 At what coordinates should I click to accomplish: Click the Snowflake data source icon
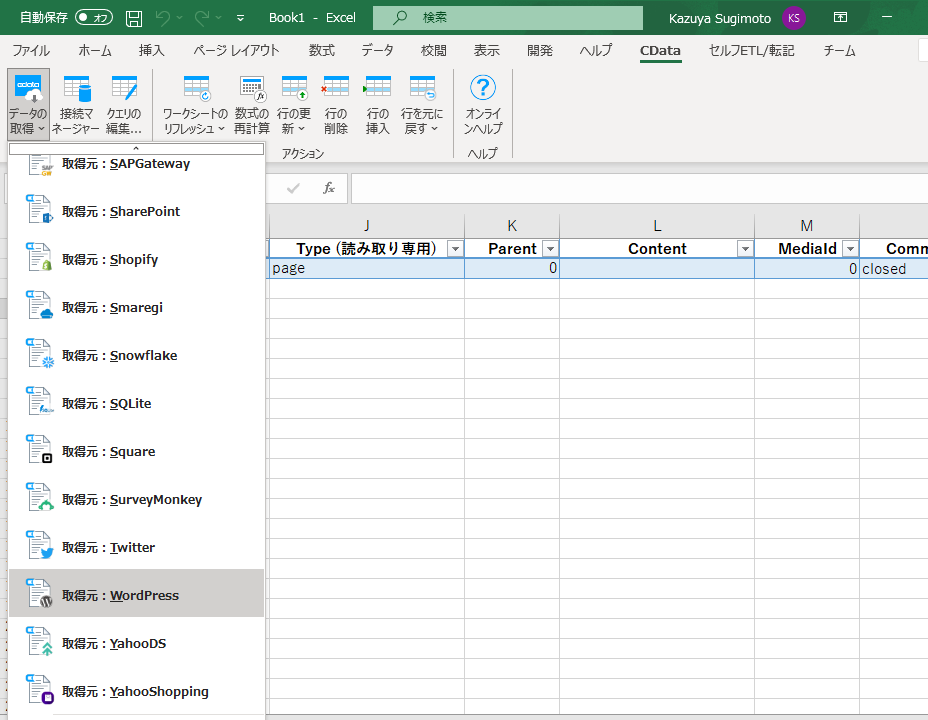pyautogui.click(x=39, y=354)
